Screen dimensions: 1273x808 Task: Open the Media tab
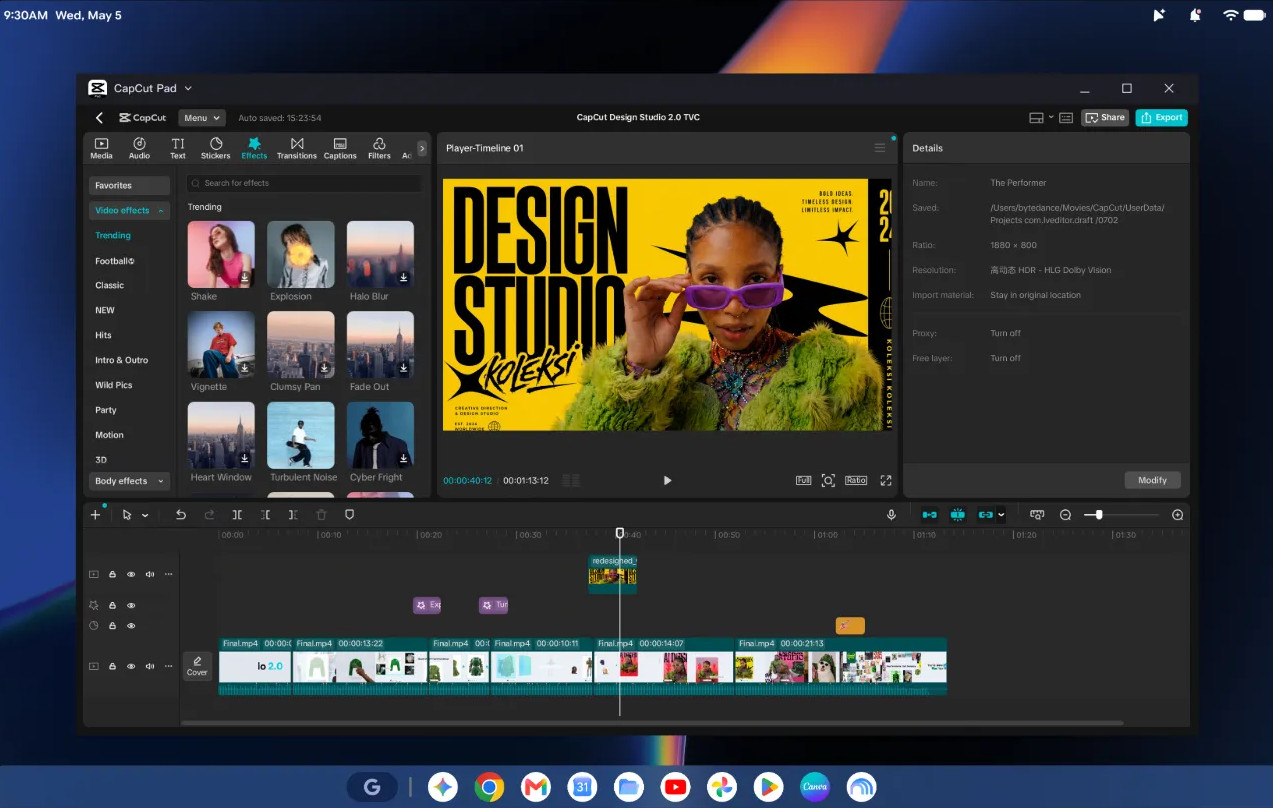point(101,148)
